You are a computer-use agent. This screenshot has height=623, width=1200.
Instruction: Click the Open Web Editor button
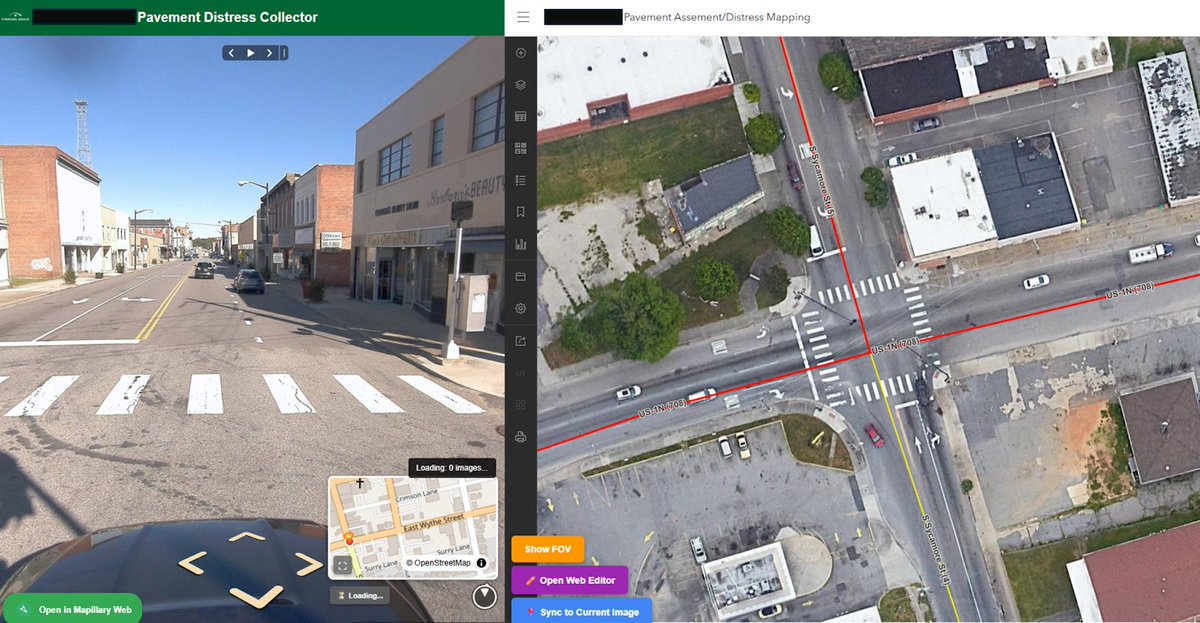click(x=570, y=580)
